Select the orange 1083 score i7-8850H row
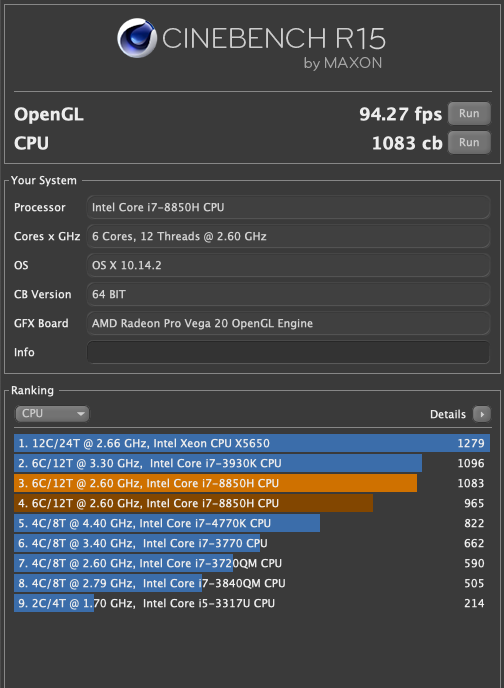 (x=252, y=483)
